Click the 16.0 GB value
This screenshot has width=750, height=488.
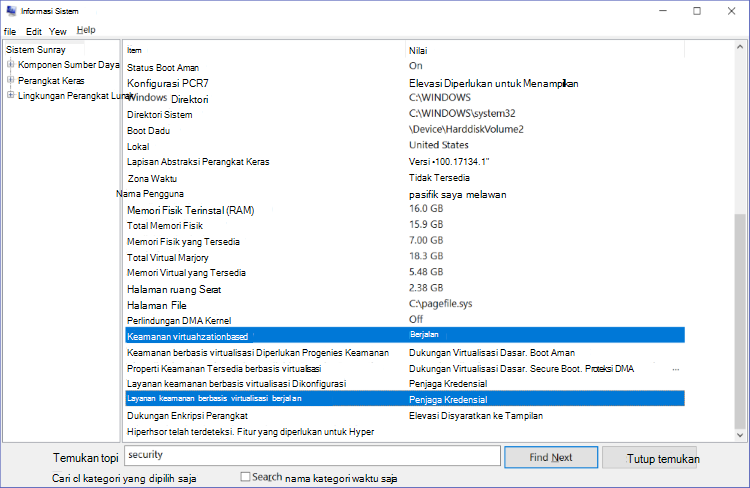[x=426, y=209]
